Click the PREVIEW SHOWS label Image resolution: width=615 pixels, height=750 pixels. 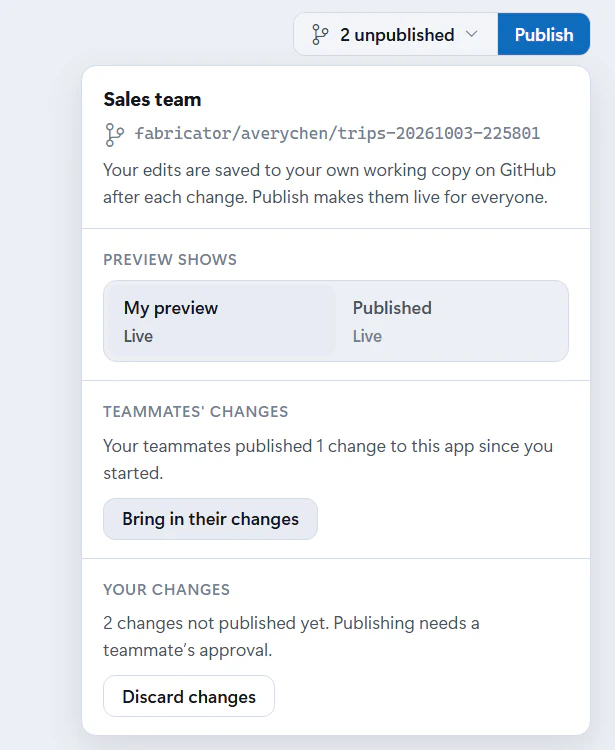point(170,260)
